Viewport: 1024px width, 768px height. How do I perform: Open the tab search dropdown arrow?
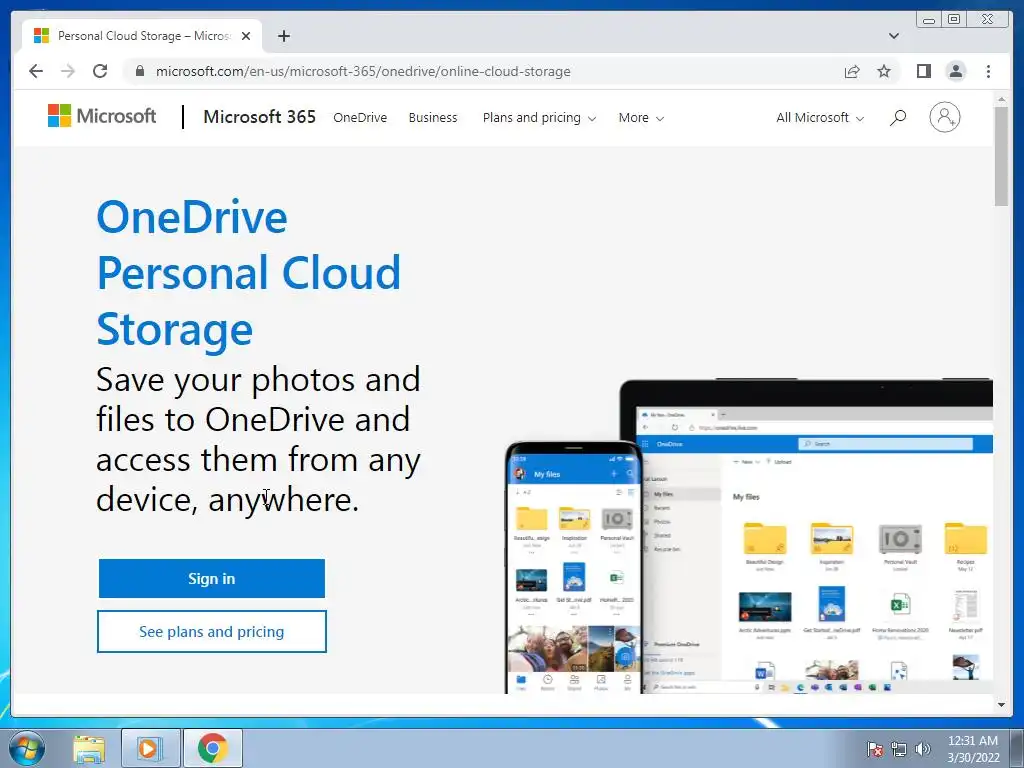(893, 36)
